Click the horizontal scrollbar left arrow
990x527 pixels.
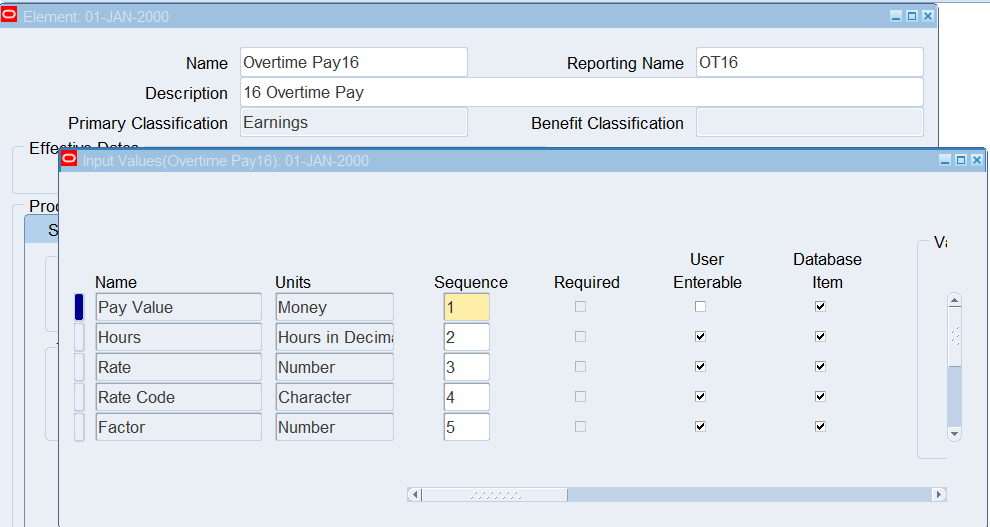pos(416,495)
